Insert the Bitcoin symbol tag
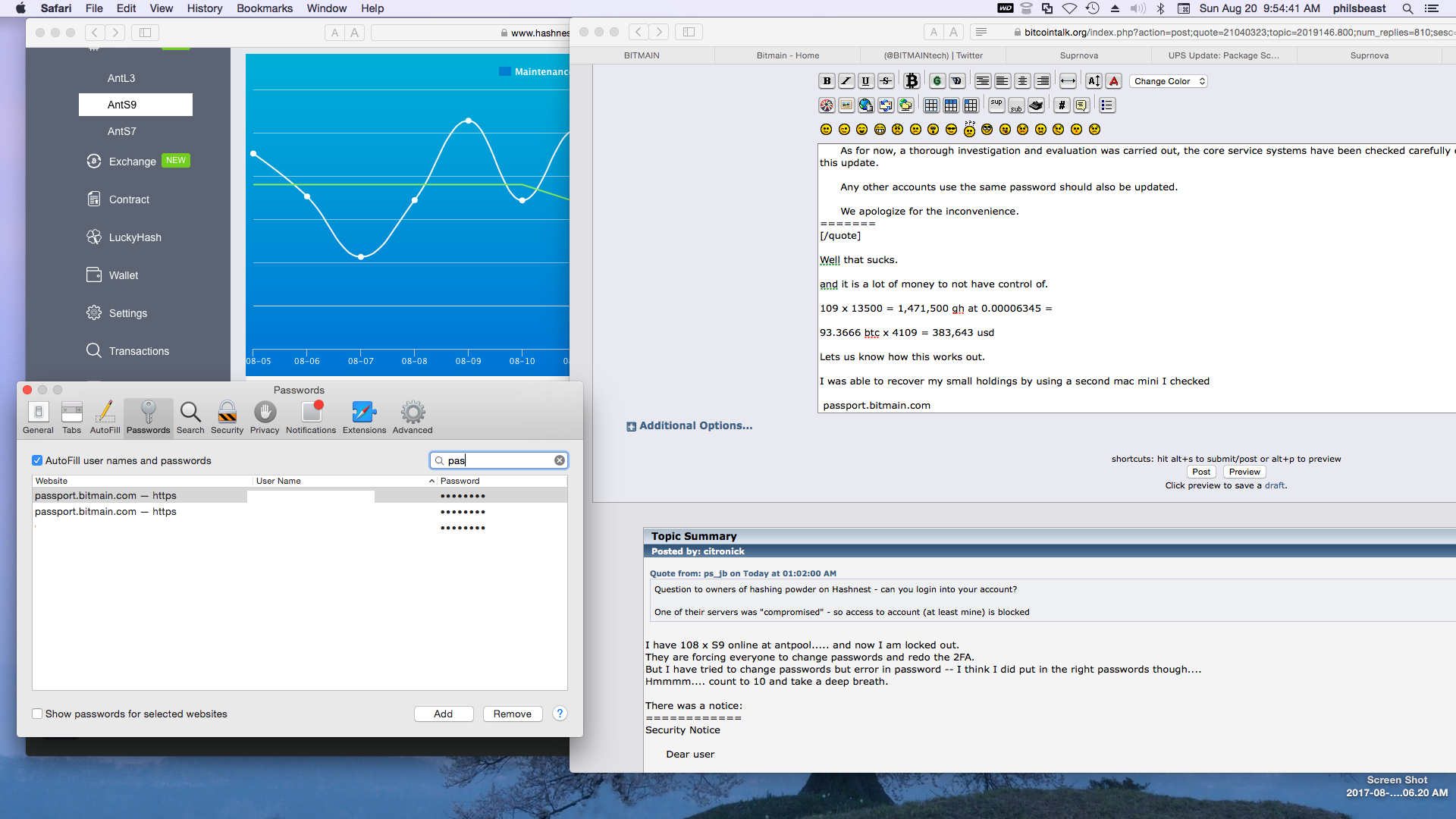1456x819 pixels. click(912, 81)
